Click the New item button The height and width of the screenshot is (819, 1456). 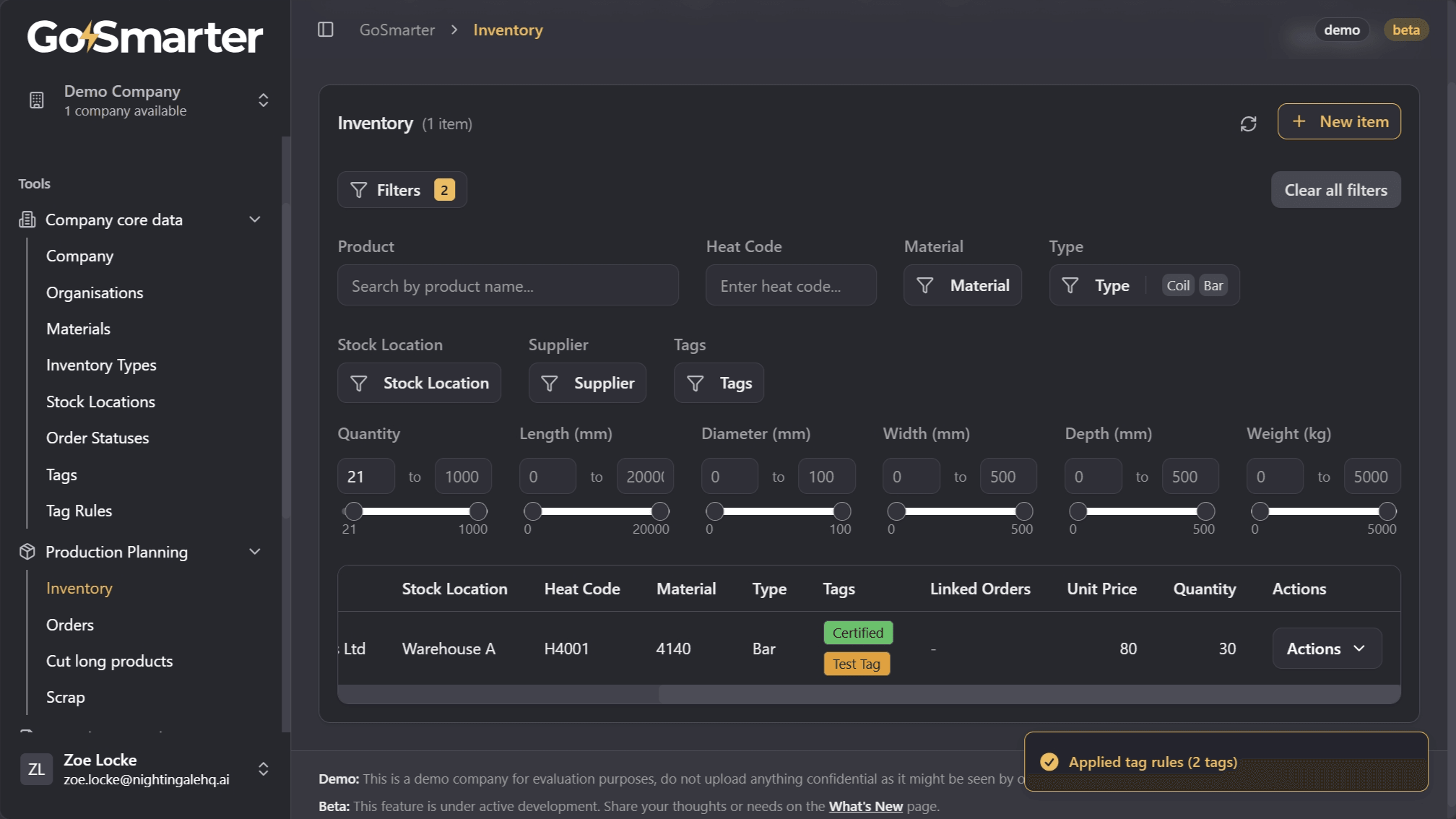[1338, 121]
